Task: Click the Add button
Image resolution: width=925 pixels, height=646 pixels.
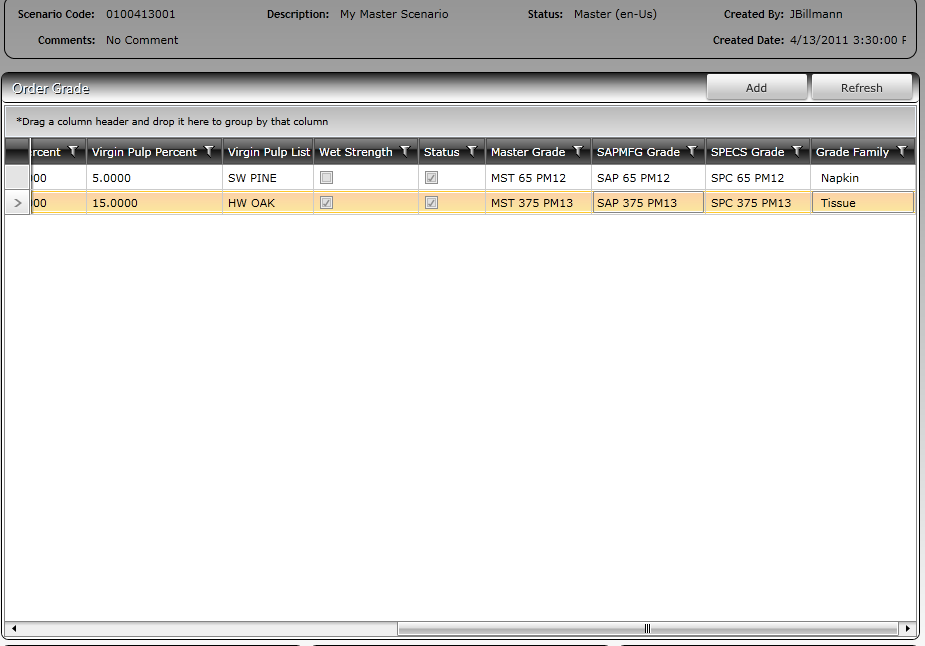Action: (756, 87)
